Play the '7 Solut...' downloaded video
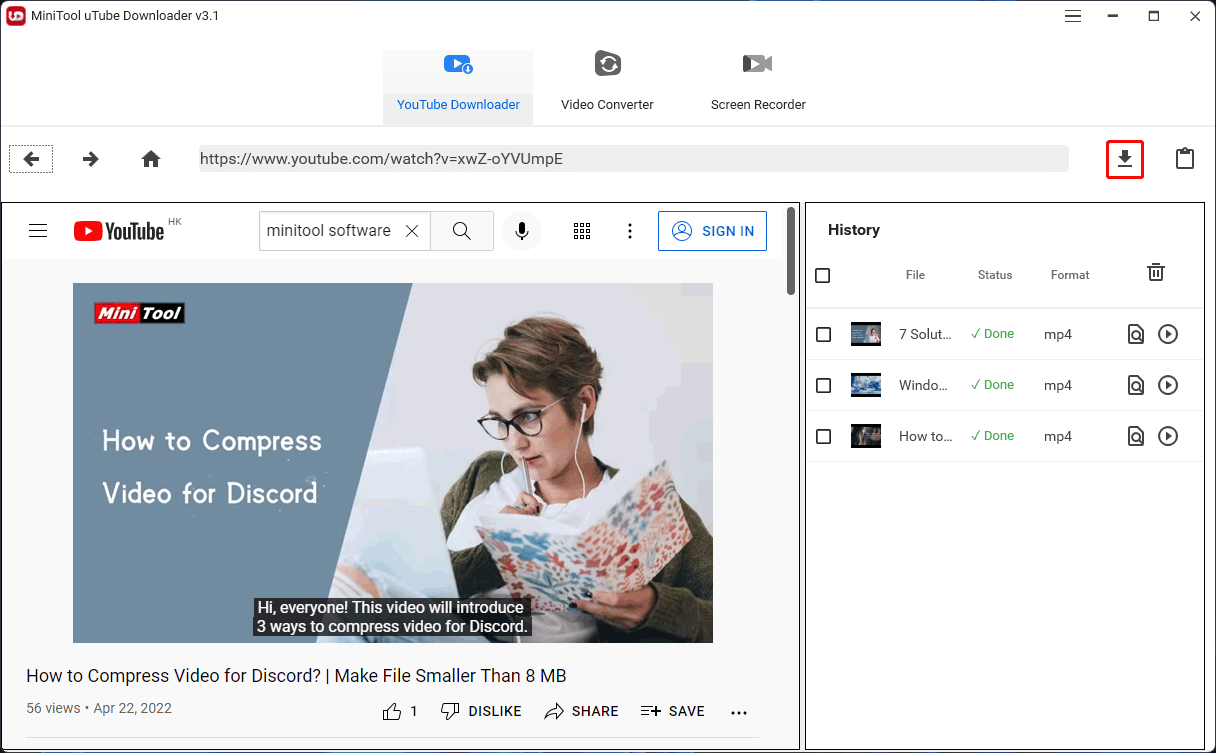The height and width of the screenshot is (753, 1216). point(1168,334)
